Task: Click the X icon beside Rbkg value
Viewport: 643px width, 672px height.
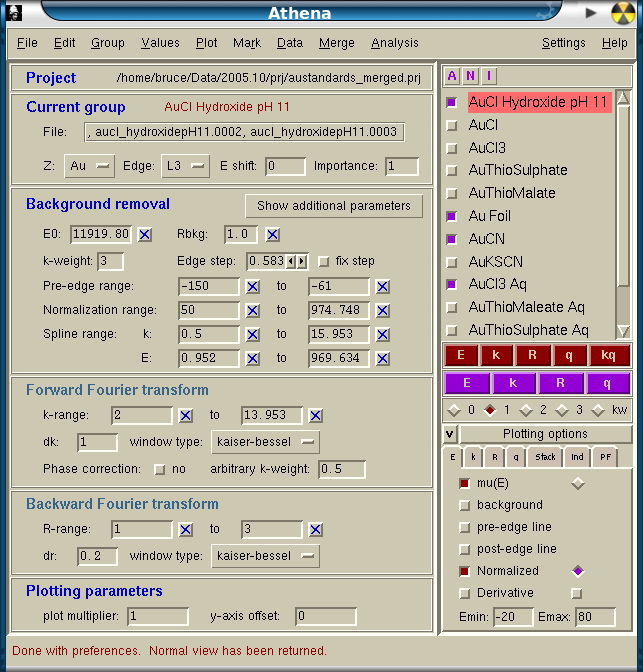Action: 272,235
